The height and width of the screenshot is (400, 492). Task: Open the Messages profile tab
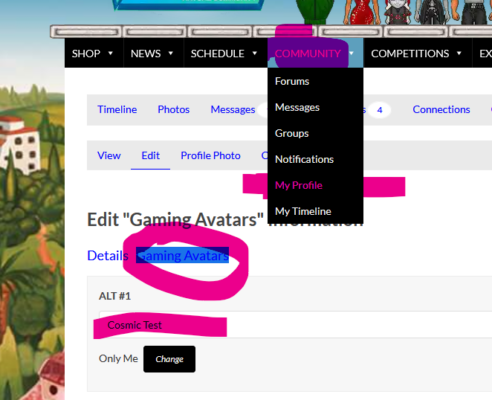pos(233,110)
